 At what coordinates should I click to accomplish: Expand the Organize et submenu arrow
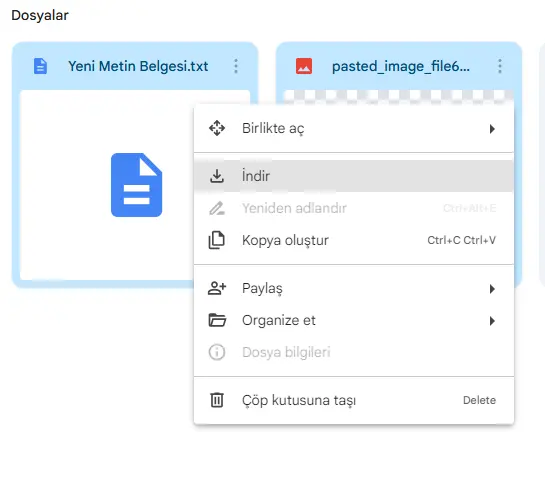point(492,321)
